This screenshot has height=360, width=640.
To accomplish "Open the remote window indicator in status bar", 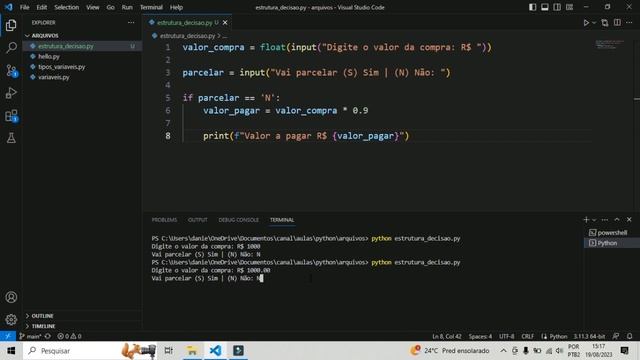I will pos(8,336).
